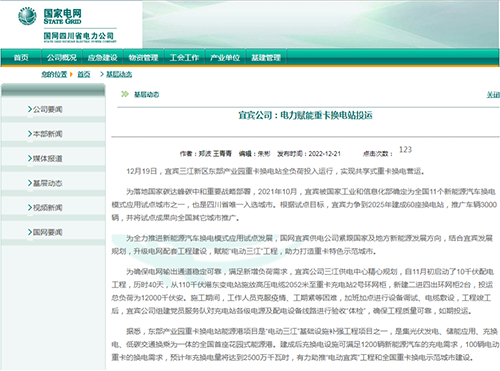Follow the 基层动态 breadcrumb link

[119, 74]
